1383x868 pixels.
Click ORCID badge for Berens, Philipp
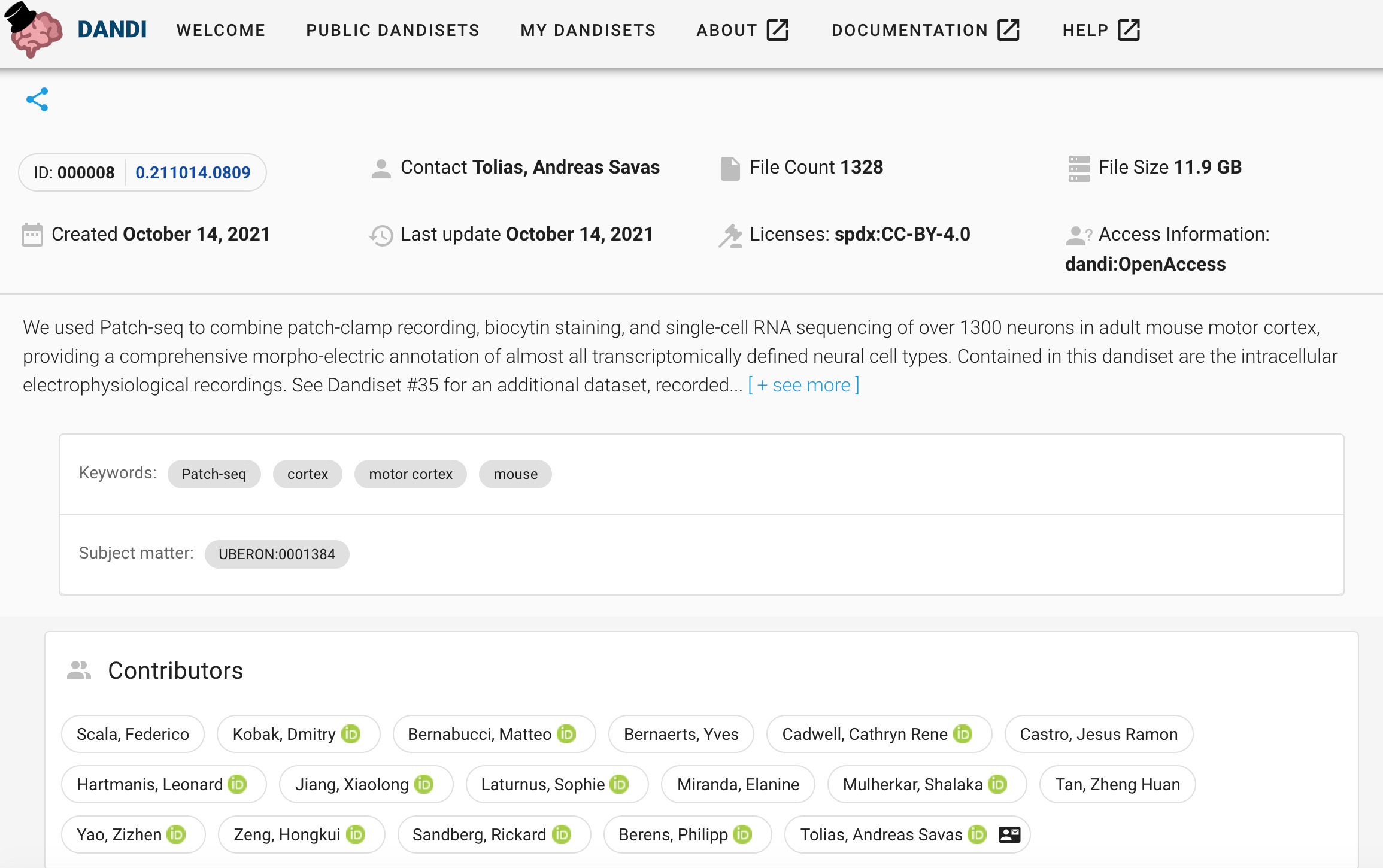pyautogui.click(x=742, y=834)
